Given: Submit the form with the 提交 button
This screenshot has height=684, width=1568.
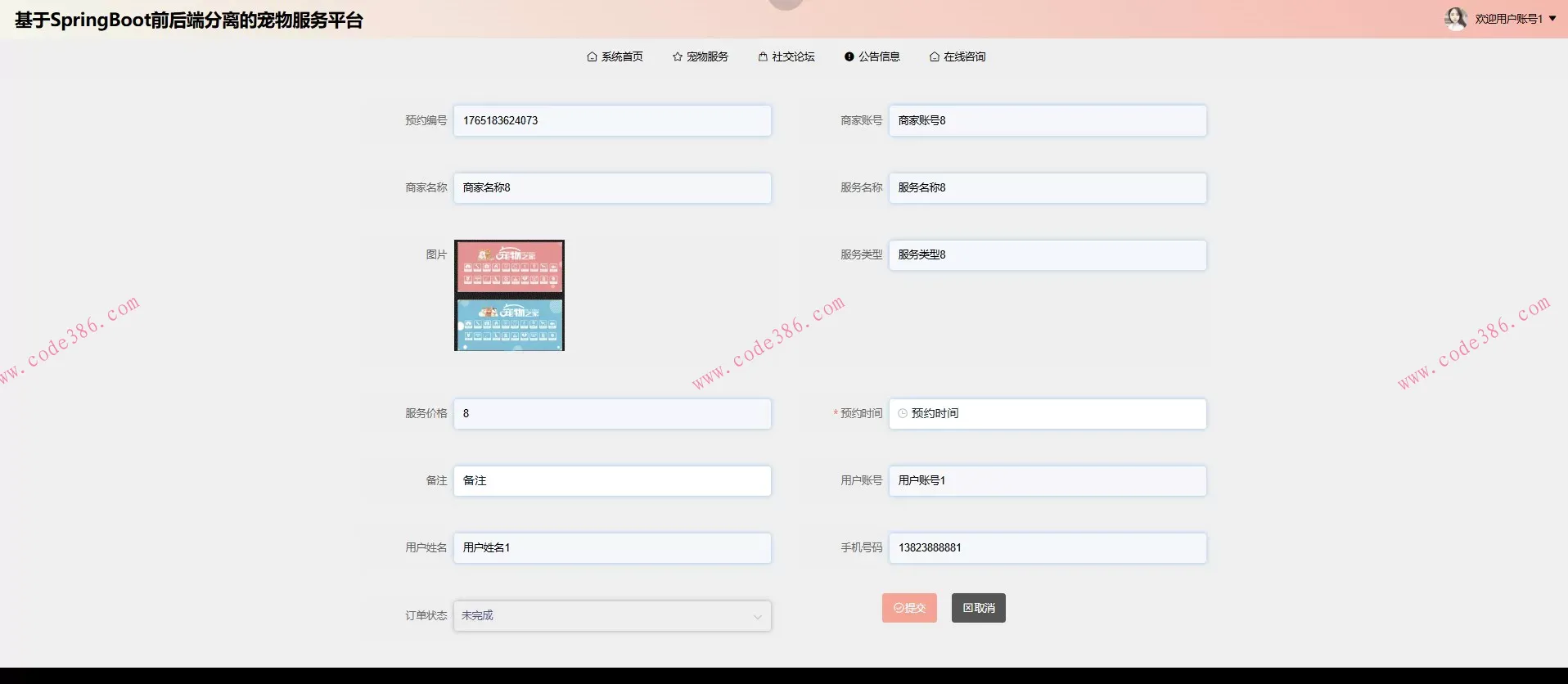Looking at the screenshot, I should (x=909, y=608).
